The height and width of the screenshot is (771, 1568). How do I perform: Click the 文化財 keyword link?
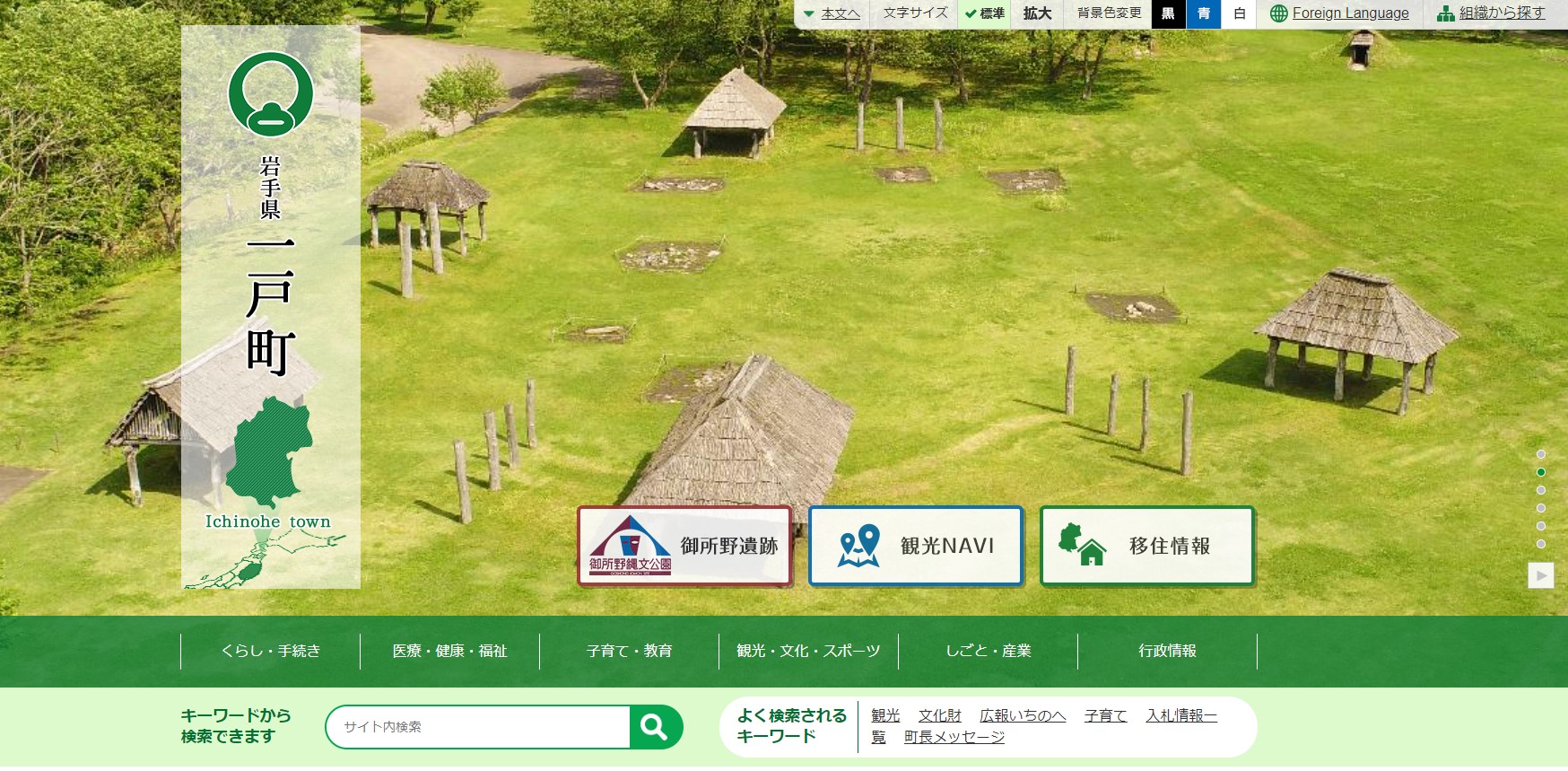939,715
